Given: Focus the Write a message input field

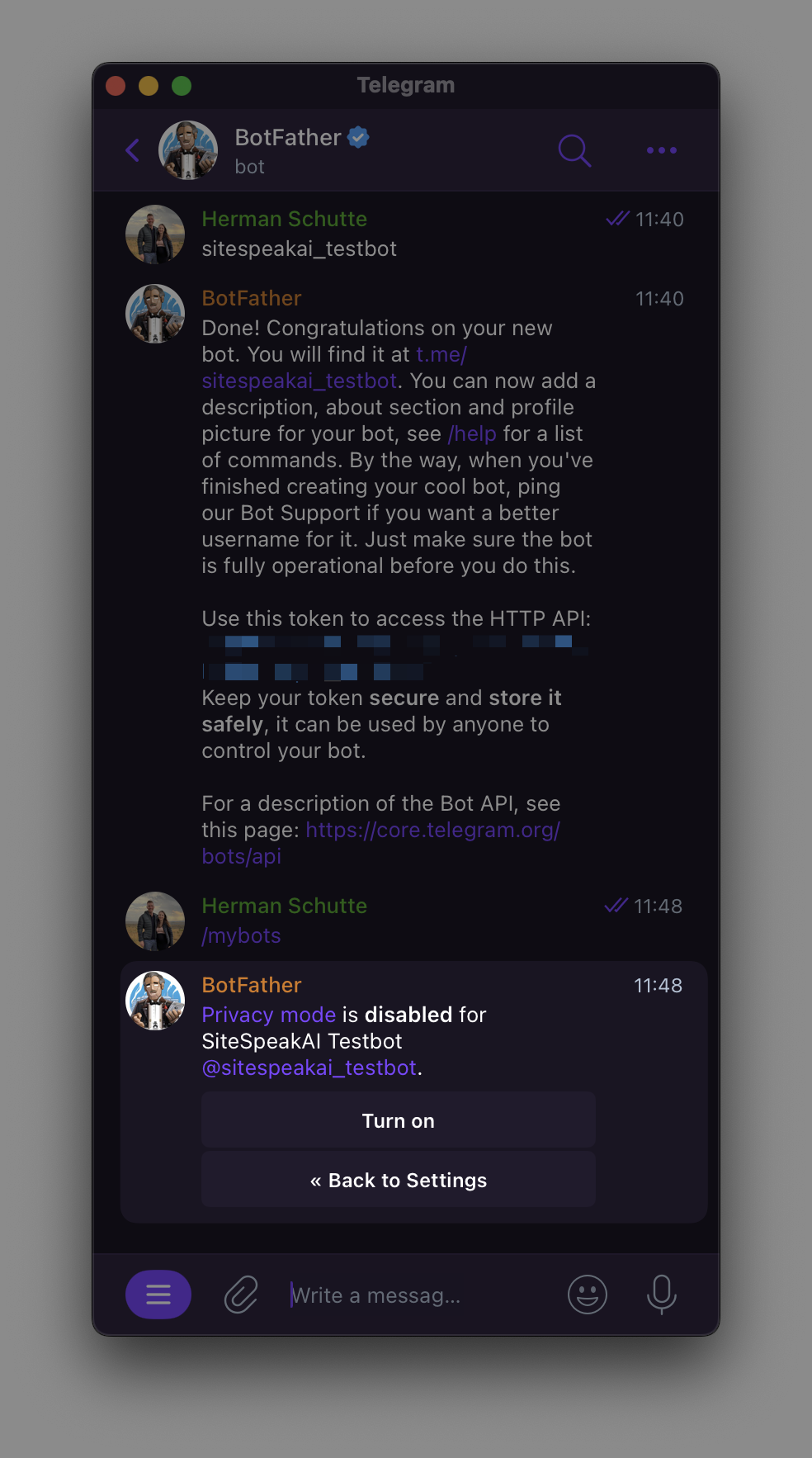Looking at the screenshot, I should point(413,1295).
